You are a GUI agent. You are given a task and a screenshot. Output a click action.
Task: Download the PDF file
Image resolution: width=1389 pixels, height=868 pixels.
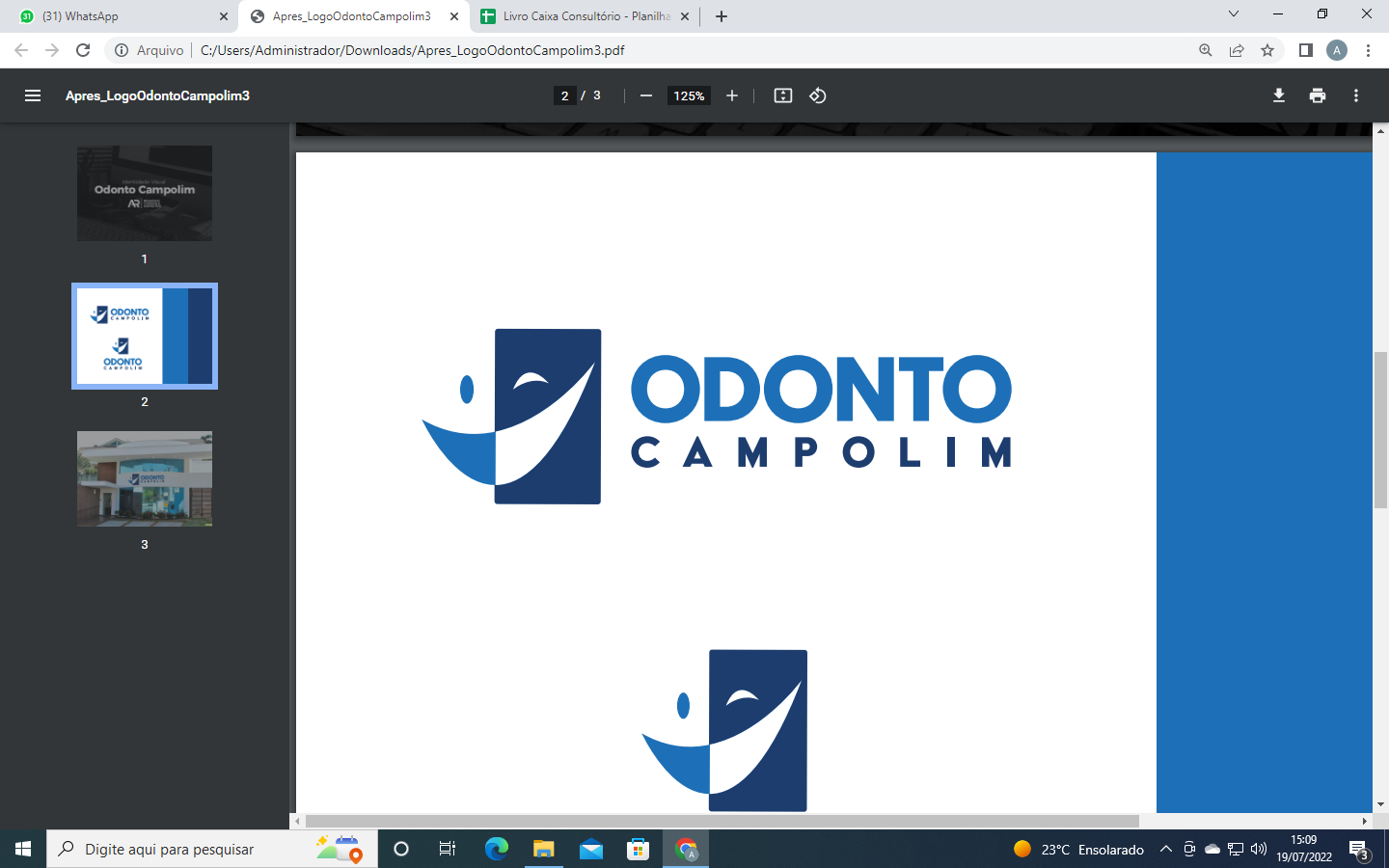click(1279, 95)
